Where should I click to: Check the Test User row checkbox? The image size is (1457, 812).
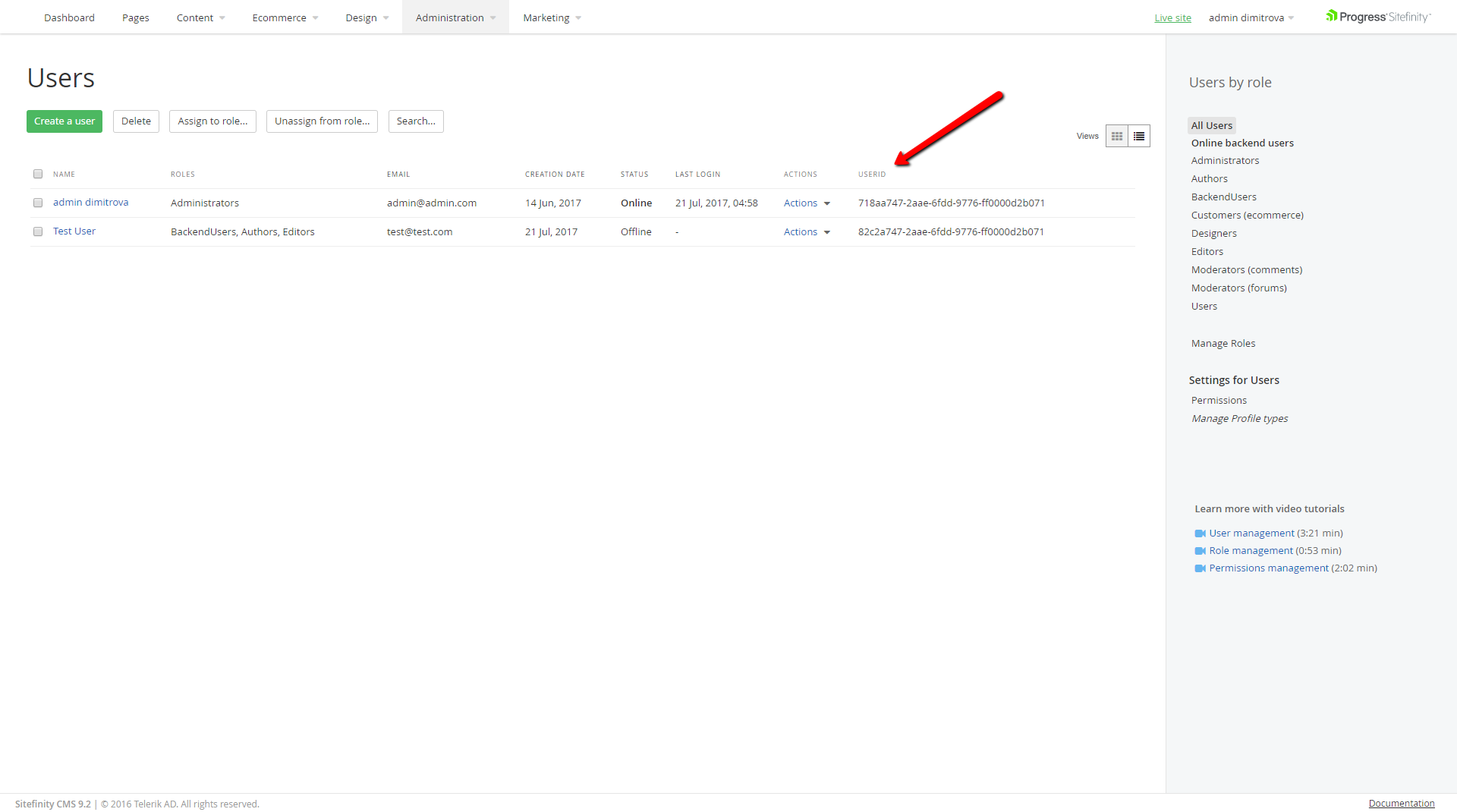pos(38,231)
